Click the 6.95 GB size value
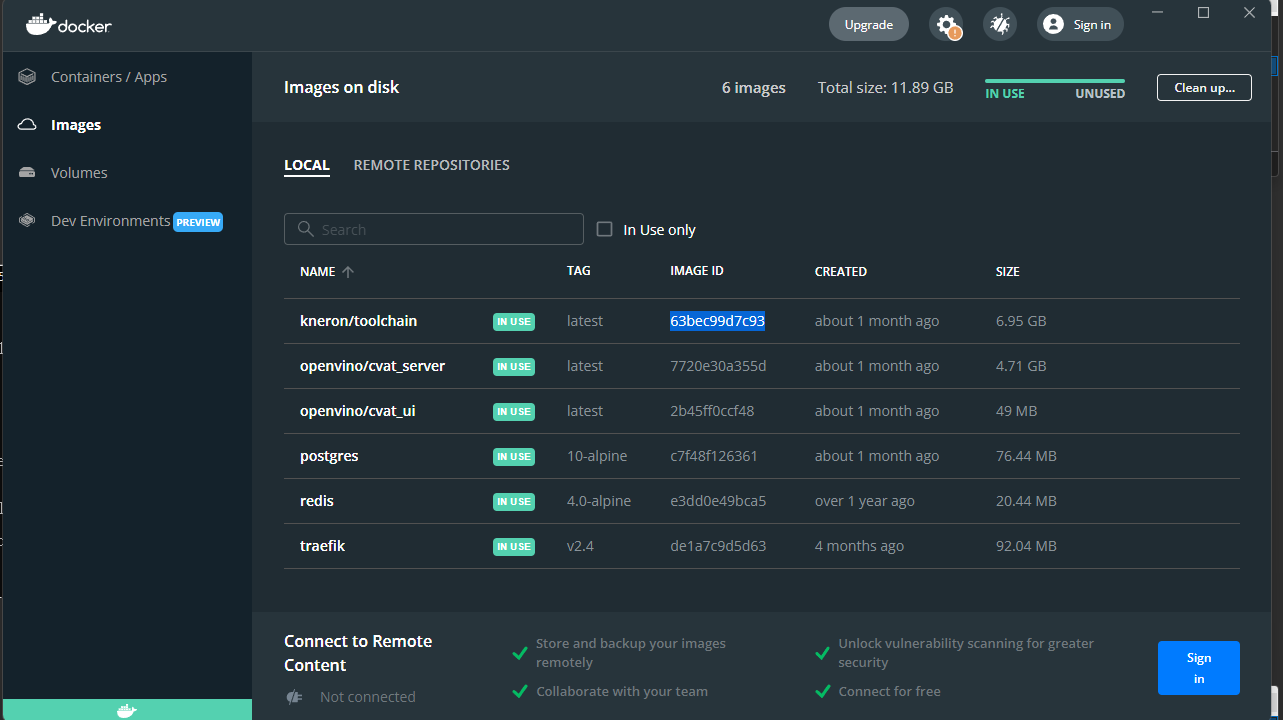Viewport: 1283px width, 720px height. pos(1021,321)
